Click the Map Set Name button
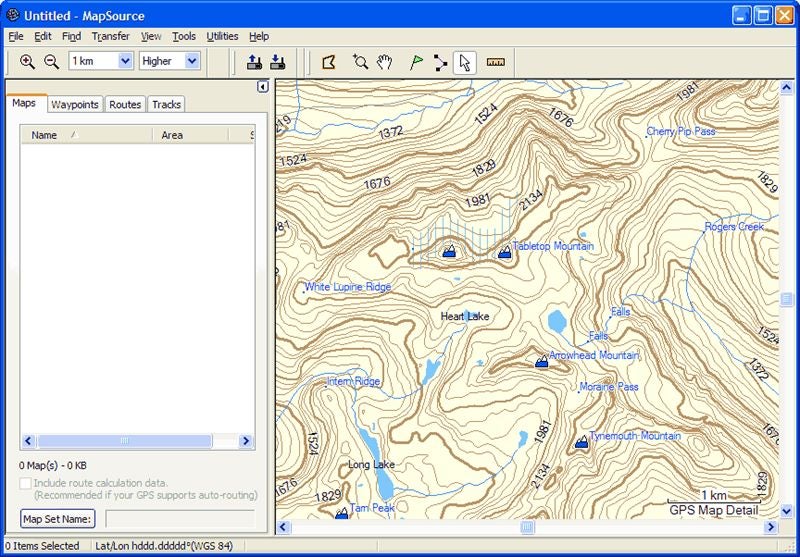 click(x=58, y=519)
